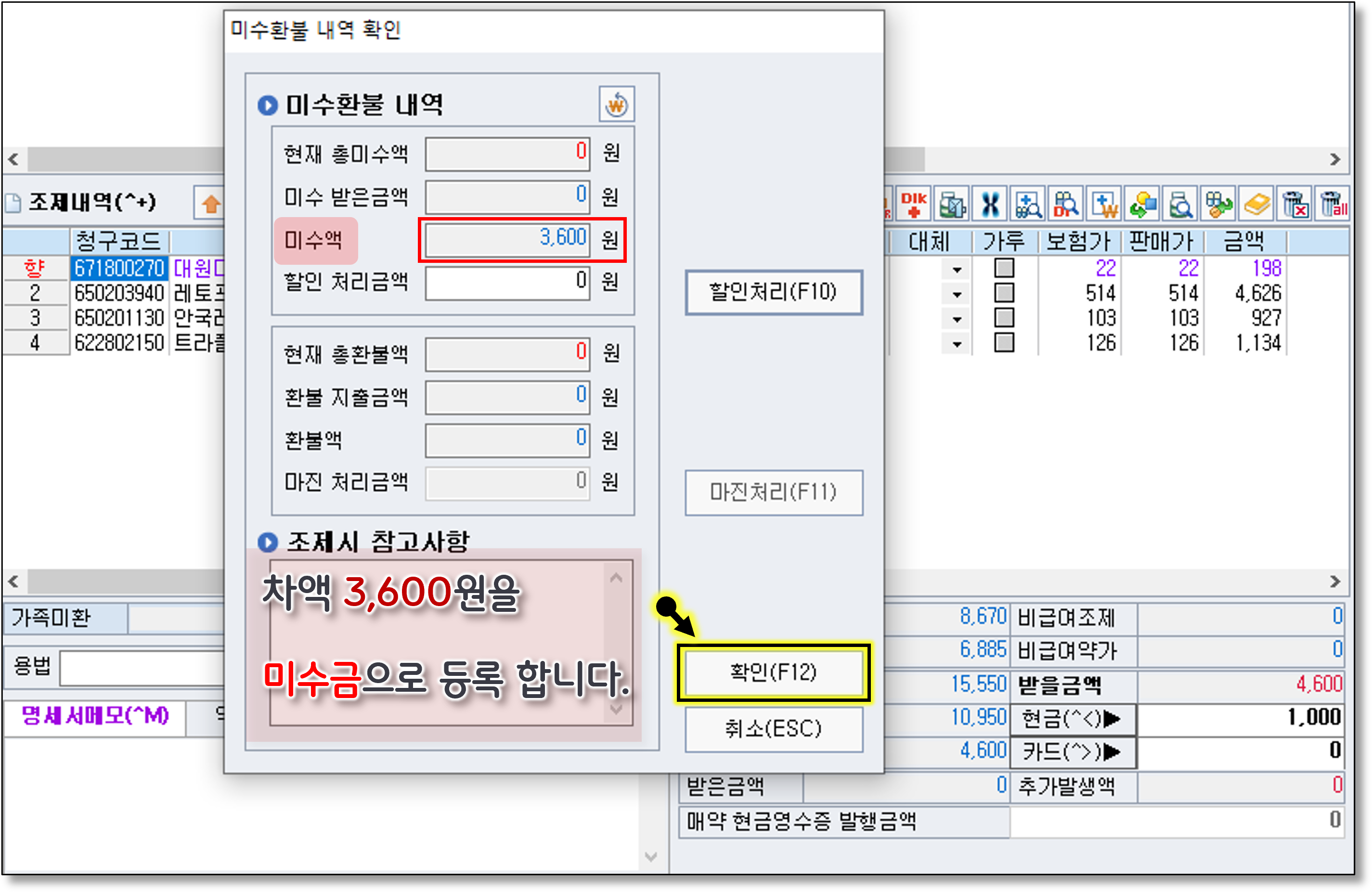Screen dimensions: 1372x892
Task: Click the won refresh icon in 미수환불 내역
Action: [616, 105]
